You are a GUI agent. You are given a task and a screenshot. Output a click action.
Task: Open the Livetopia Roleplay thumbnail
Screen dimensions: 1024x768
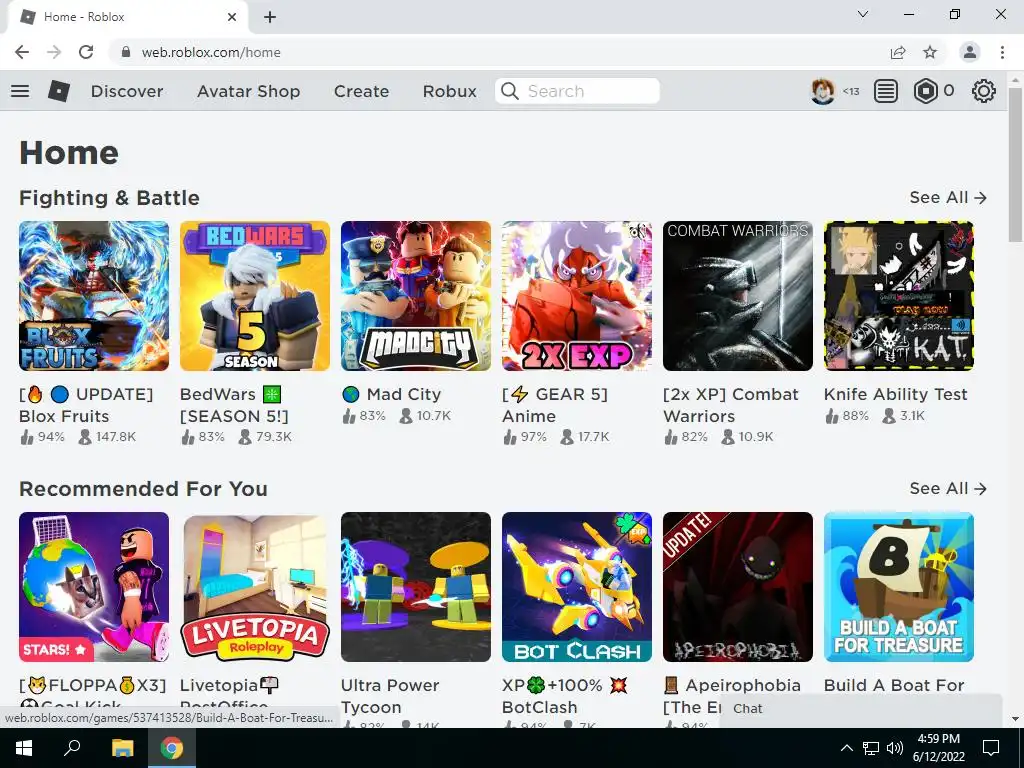click(x=255, y=587)
